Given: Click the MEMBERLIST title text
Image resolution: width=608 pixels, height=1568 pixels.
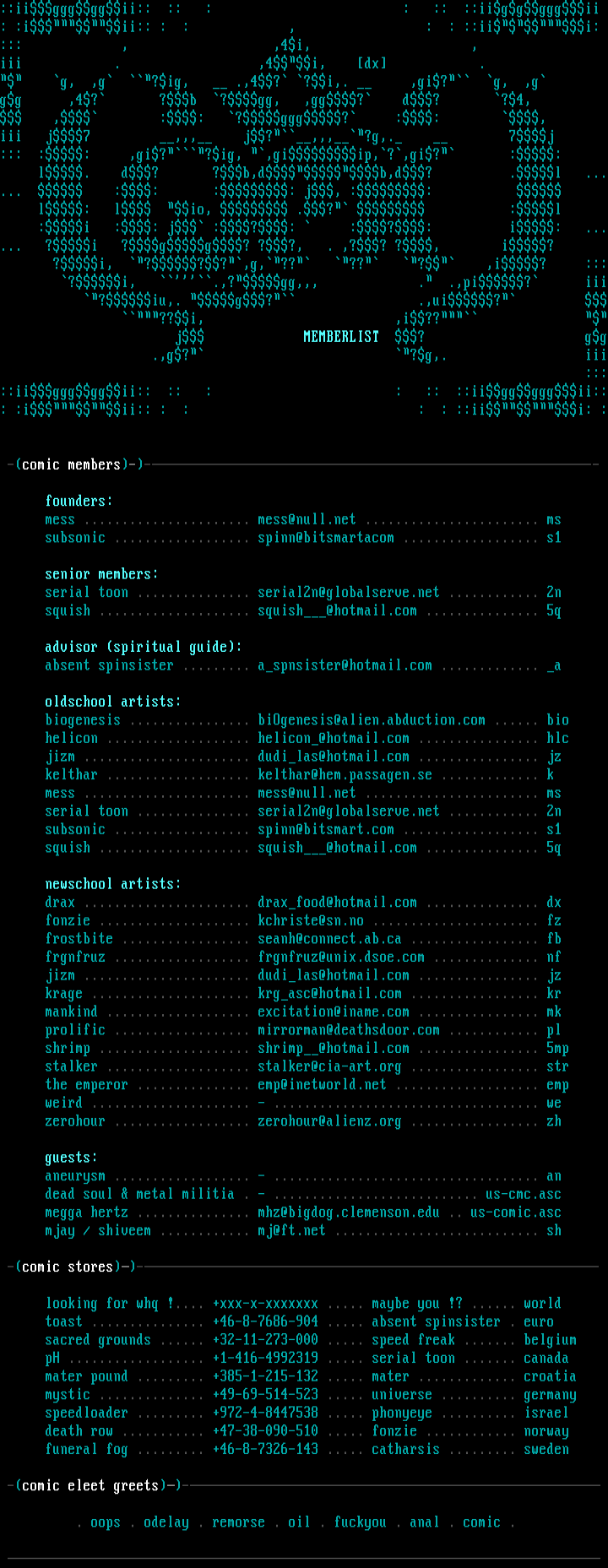Looking at the screenshot, I should pyautogui.click(x=341, y=337).
